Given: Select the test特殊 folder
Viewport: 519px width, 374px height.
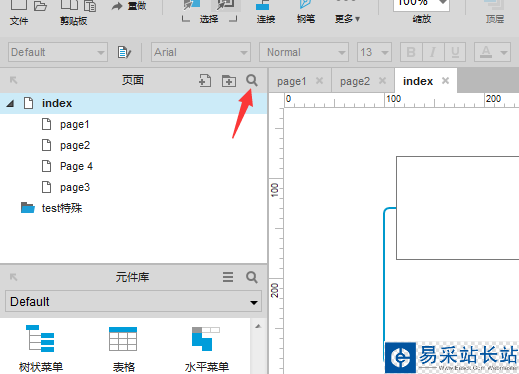Looking at the screenshot, I should [x=62, y=208].
